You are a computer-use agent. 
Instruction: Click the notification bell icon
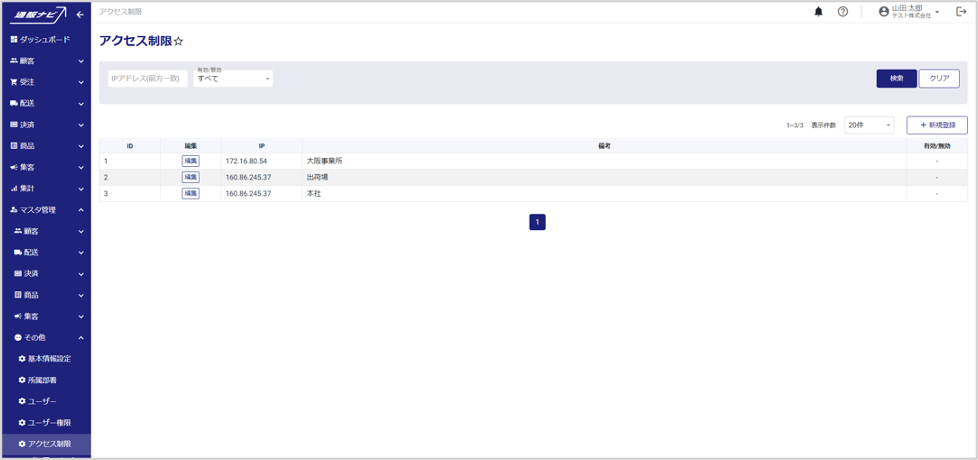tap(818, 12)
